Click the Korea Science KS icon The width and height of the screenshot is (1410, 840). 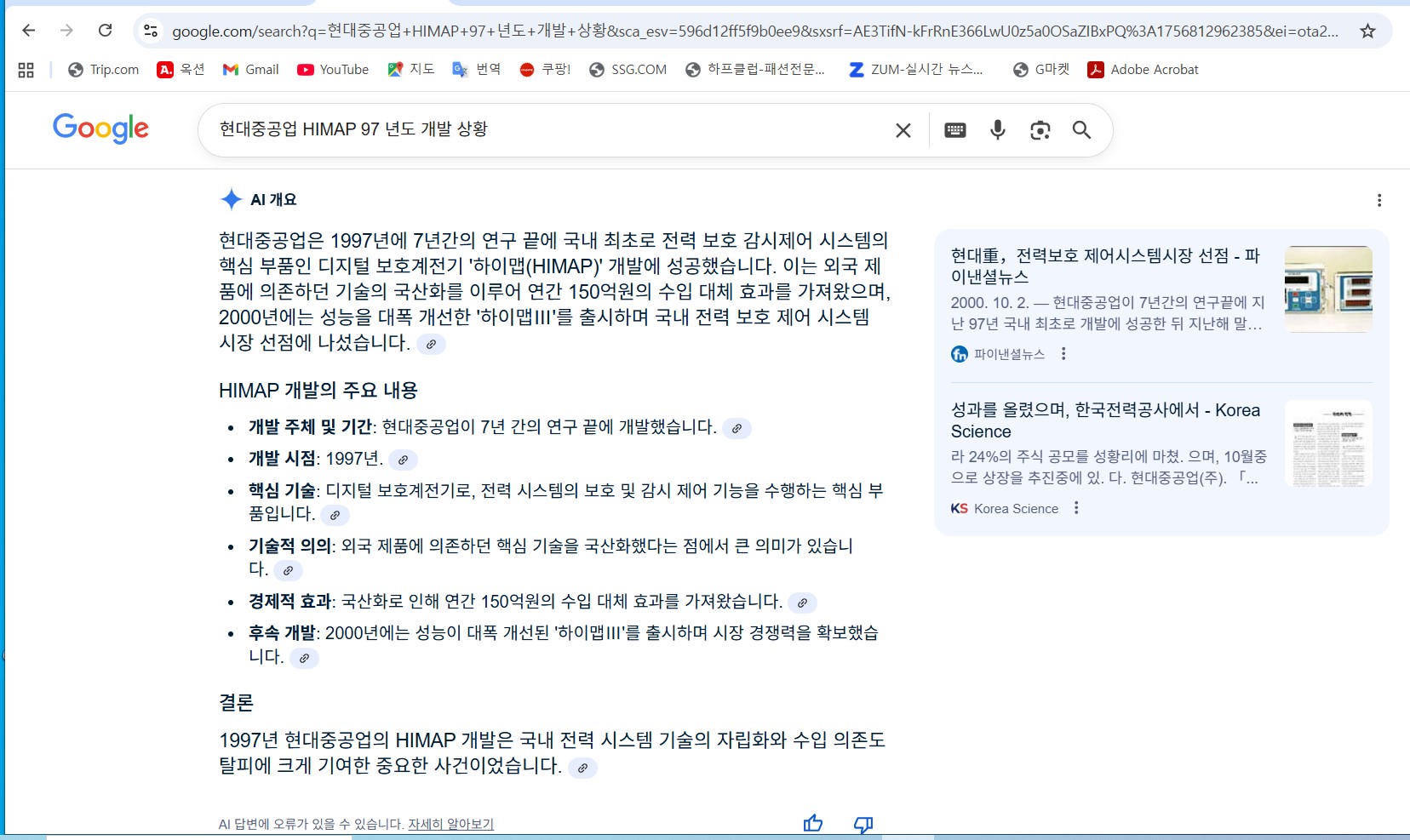coord(960,508)
